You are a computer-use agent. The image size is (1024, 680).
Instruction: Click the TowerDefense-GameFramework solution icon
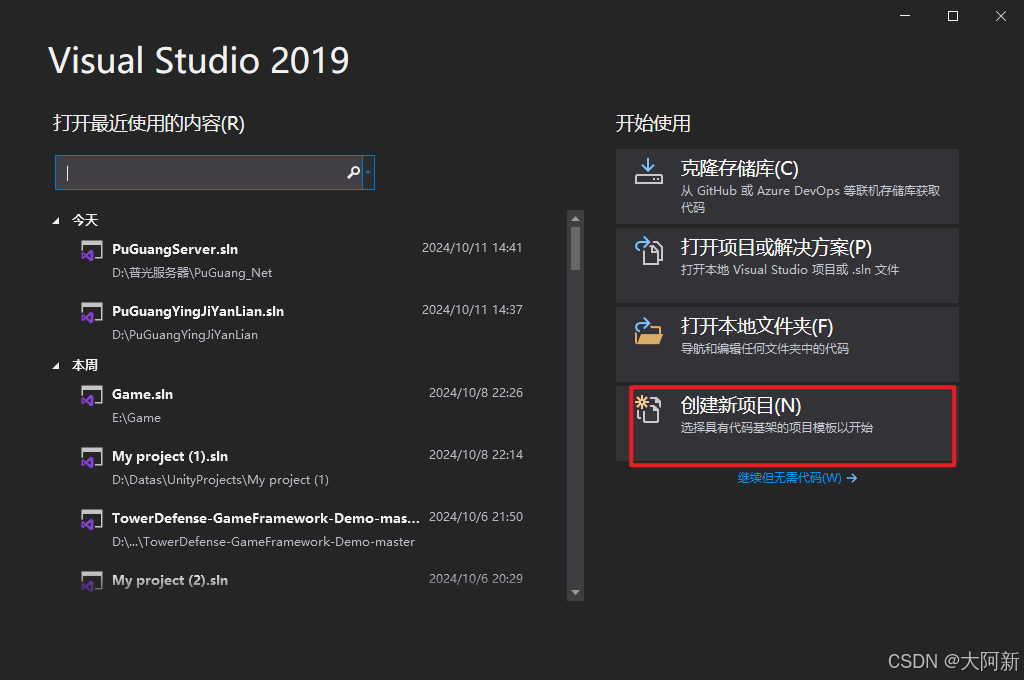click(91, 520)
